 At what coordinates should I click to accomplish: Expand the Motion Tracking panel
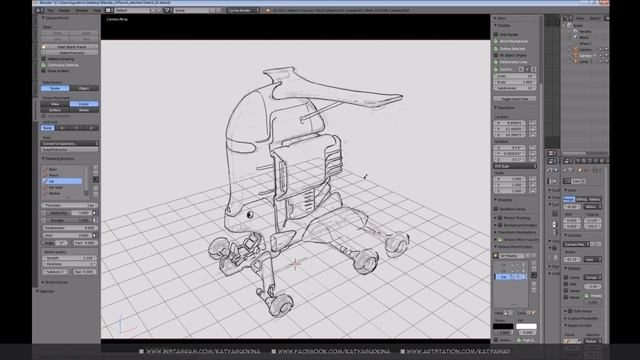pyautogui.click(x=512, y=218)
